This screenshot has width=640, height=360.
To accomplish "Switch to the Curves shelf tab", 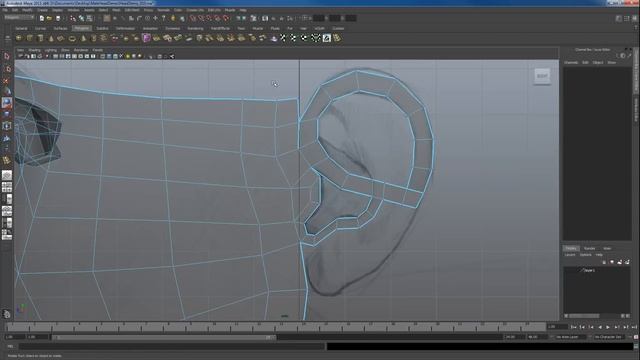I will coord(40,29).
